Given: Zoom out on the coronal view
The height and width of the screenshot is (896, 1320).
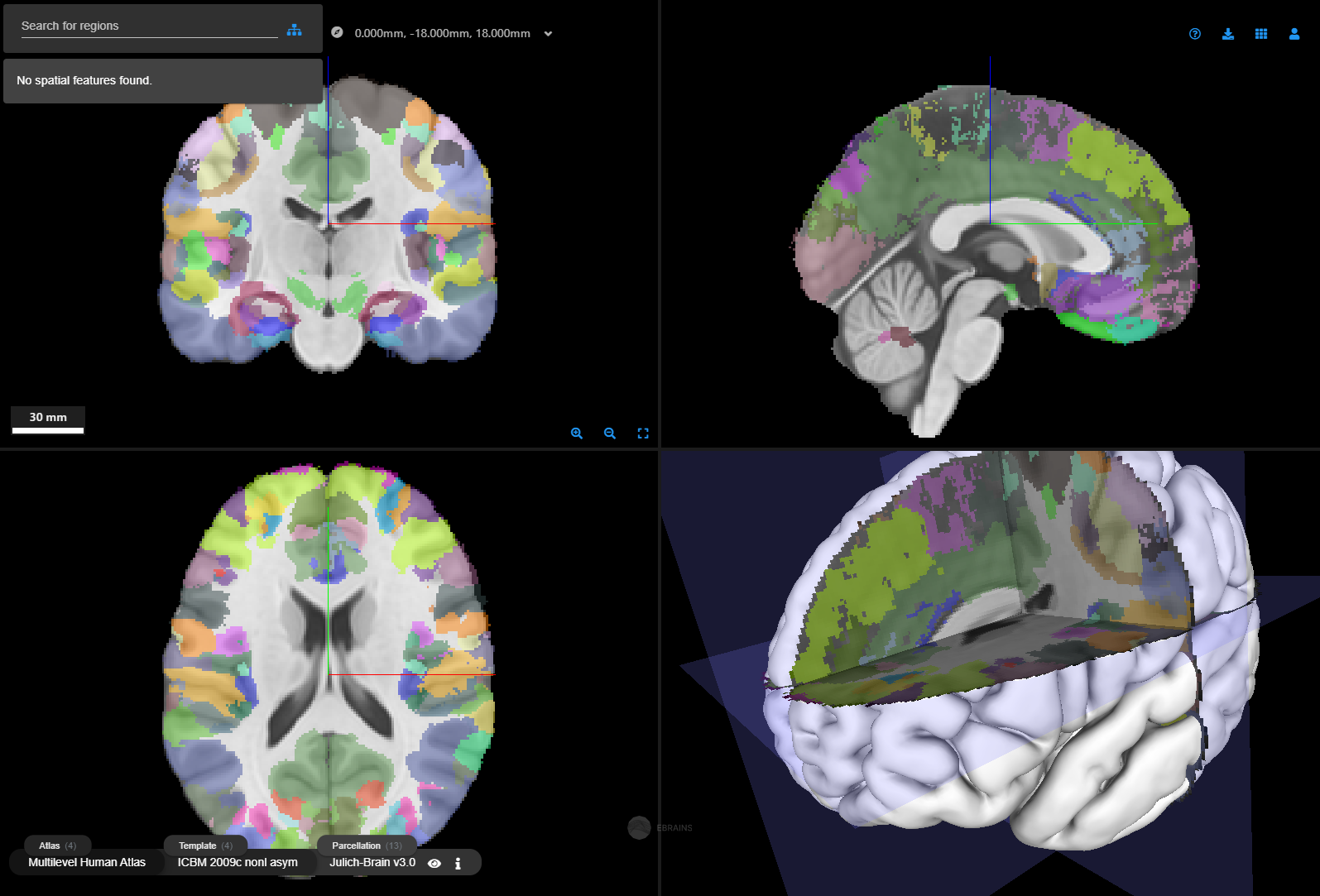Looking at the screenshot, I should [610, 434].
